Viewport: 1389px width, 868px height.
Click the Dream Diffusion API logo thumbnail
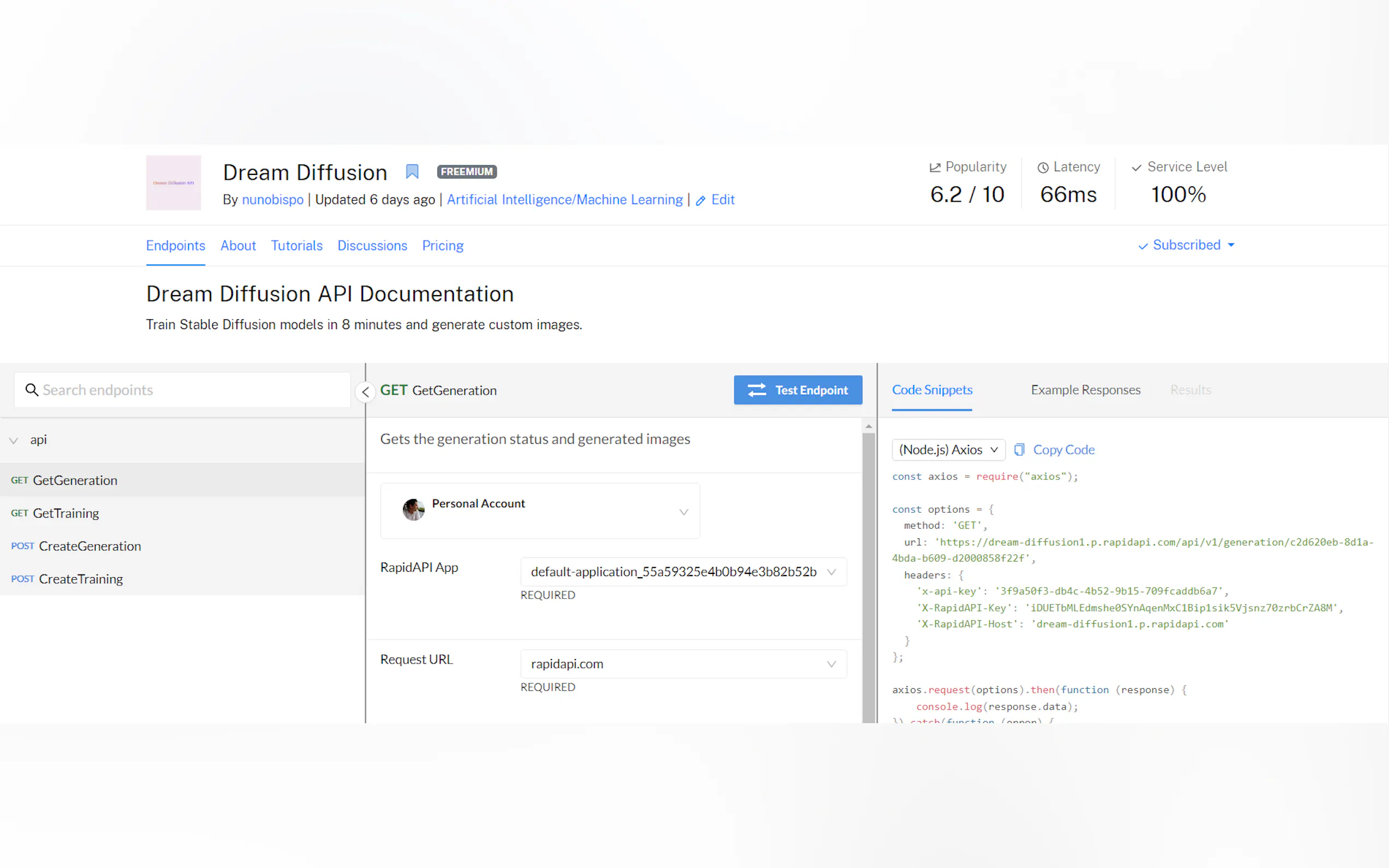click(x=173, y=183)
